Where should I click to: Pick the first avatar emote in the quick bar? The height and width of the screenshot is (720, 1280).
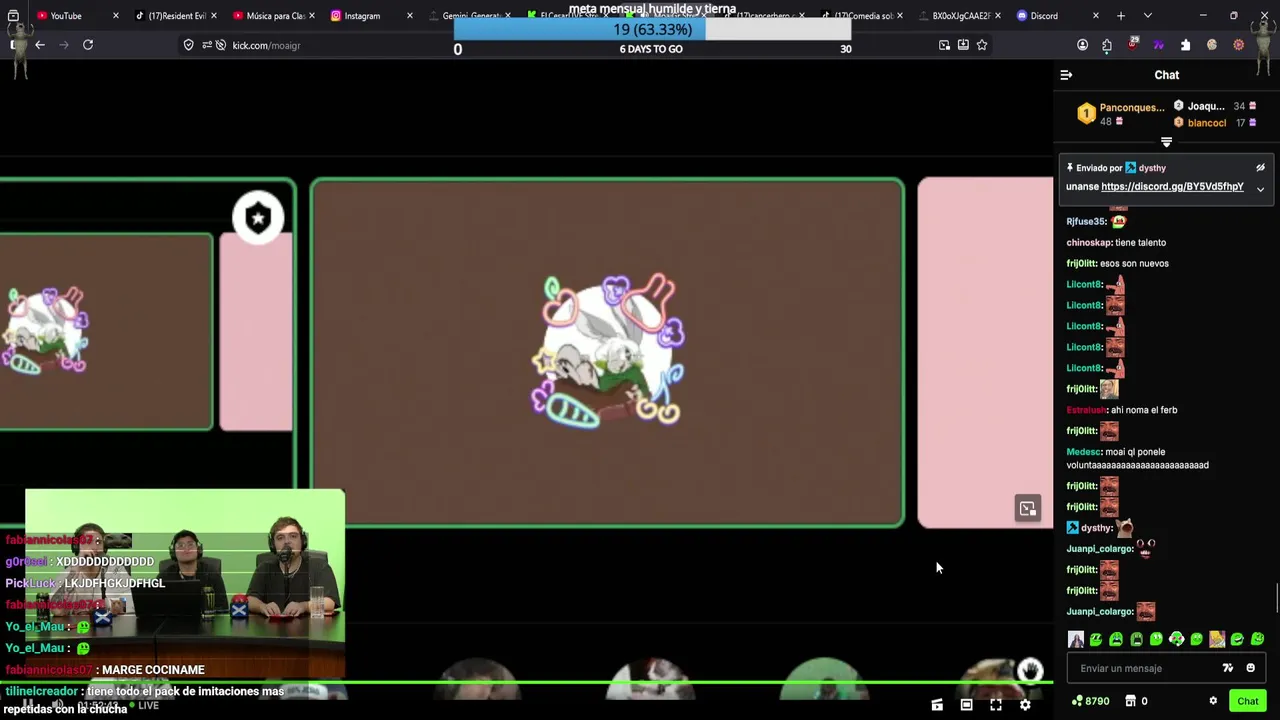point(1076,639)
